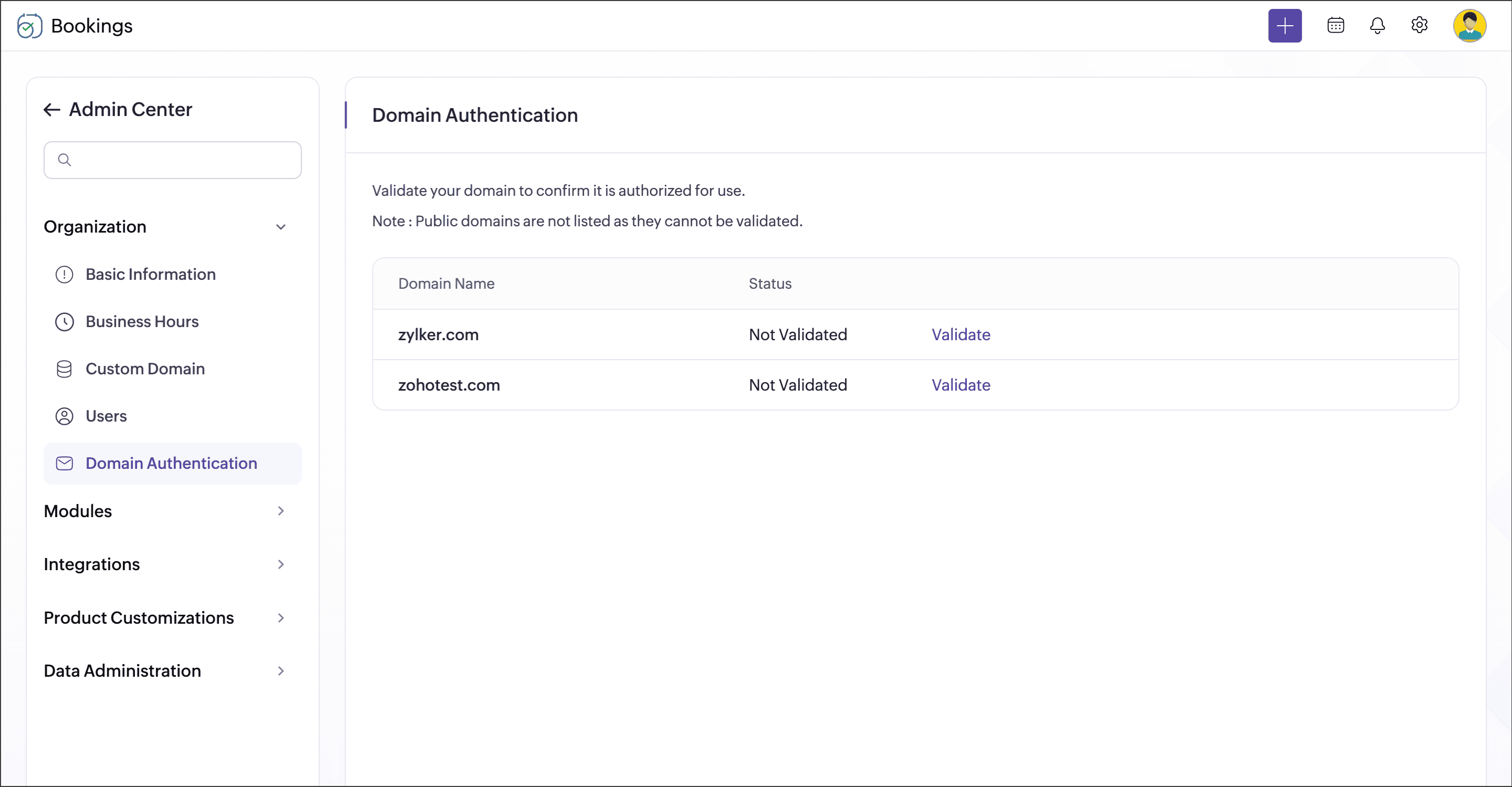Click the Bookings app name
1512x787 pixels.
click(x=91, y=26)
